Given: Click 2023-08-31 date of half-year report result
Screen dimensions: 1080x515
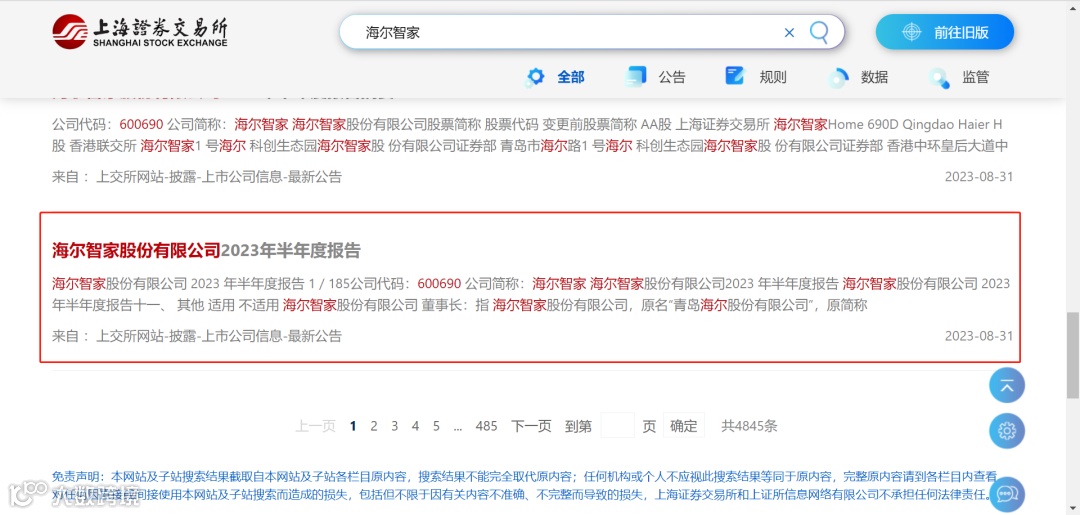Looking at the screenshot, I should coord(979,336).
